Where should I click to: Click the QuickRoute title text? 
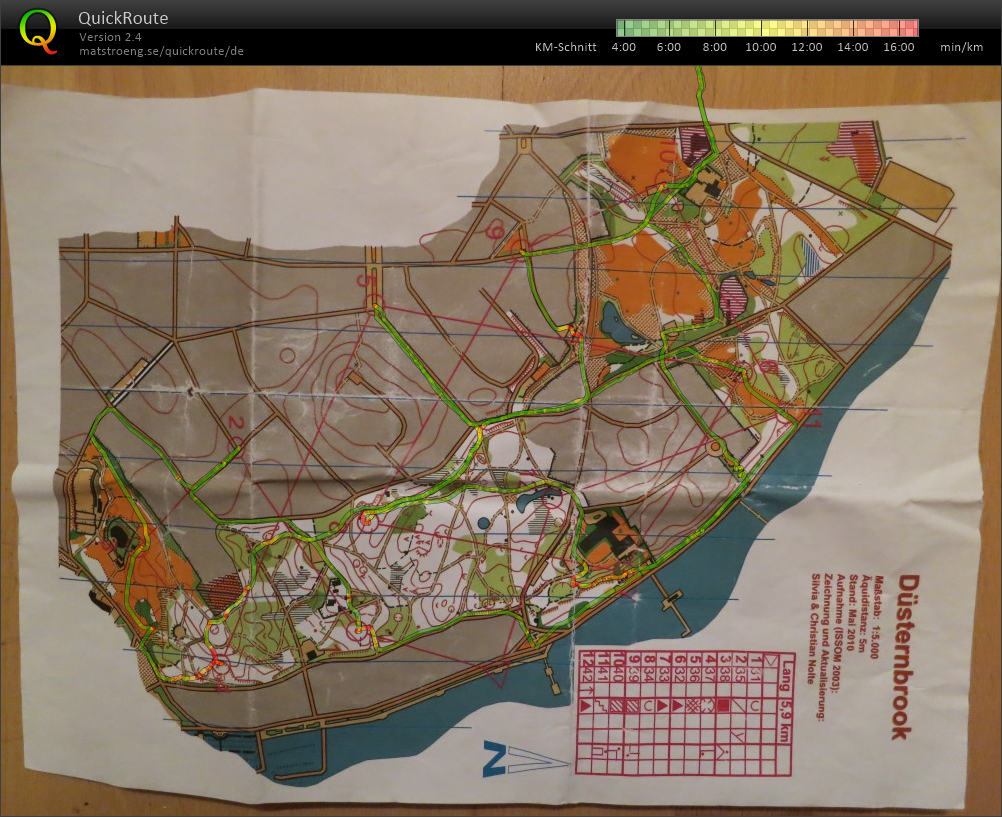123,18
